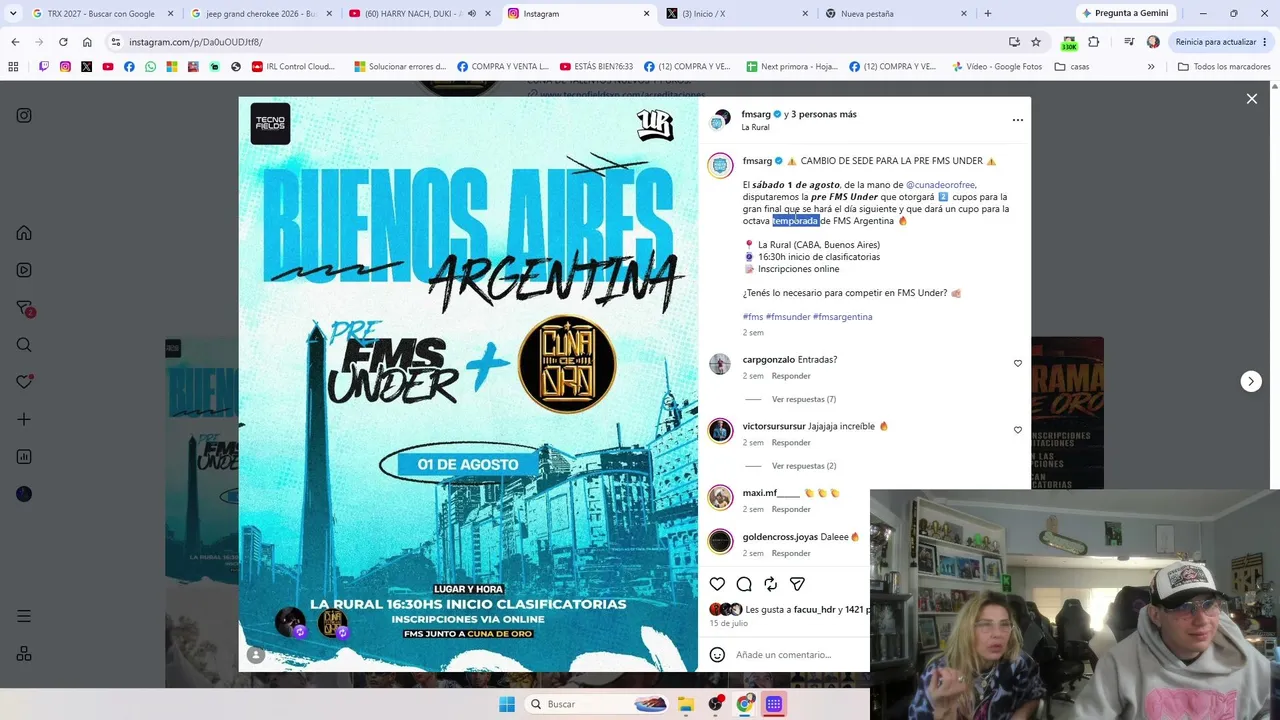Open your profile avatar in the sidebar
The width and height of the screenshot is (1280, 720).
[24, 494]
